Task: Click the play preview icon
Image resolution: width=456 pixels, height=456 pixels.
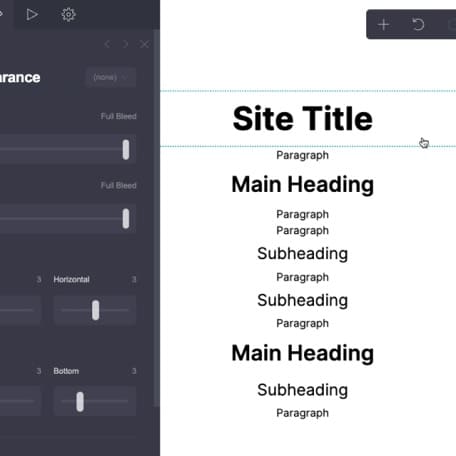Action: coord(32,15)
